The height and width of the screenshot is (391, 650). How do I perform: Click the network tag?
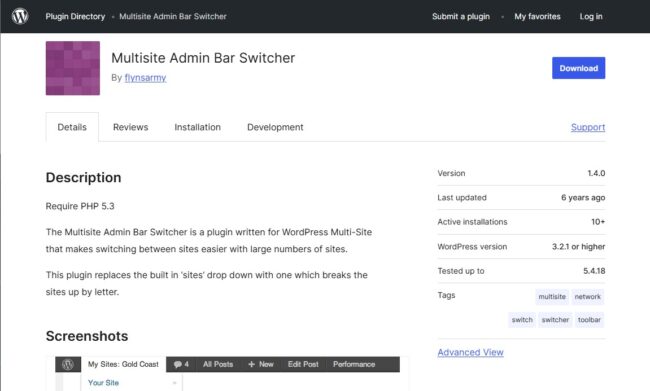click(587, 296)
